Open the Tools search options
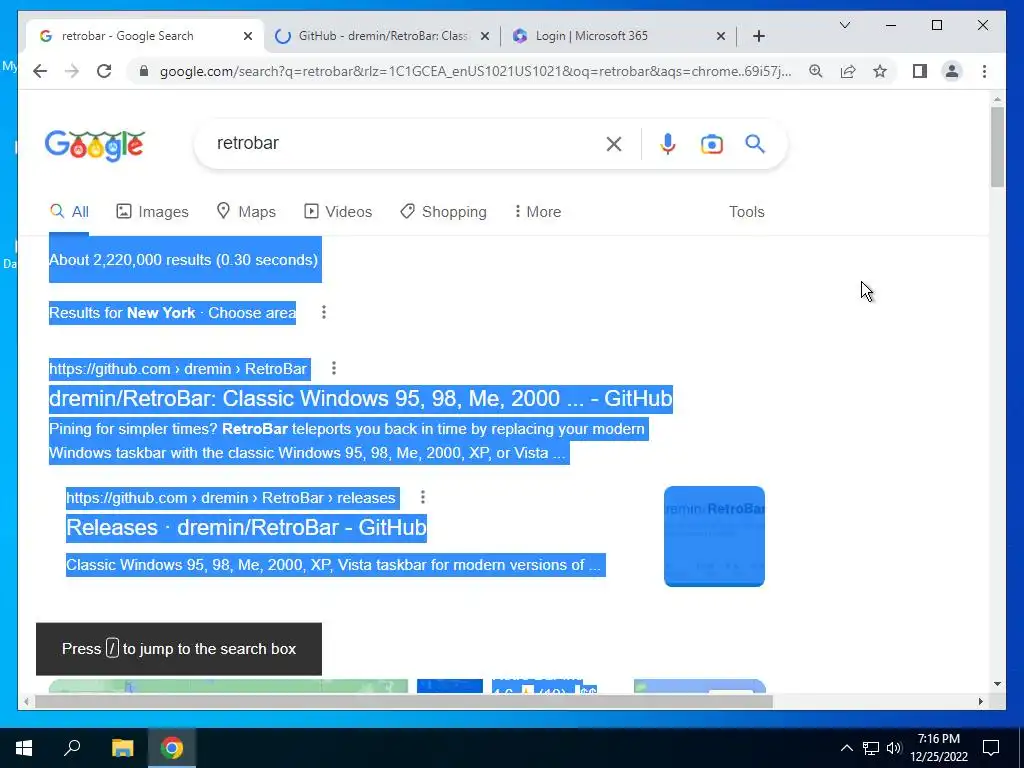Screen dimensions: 1024x768 point(746,212)
